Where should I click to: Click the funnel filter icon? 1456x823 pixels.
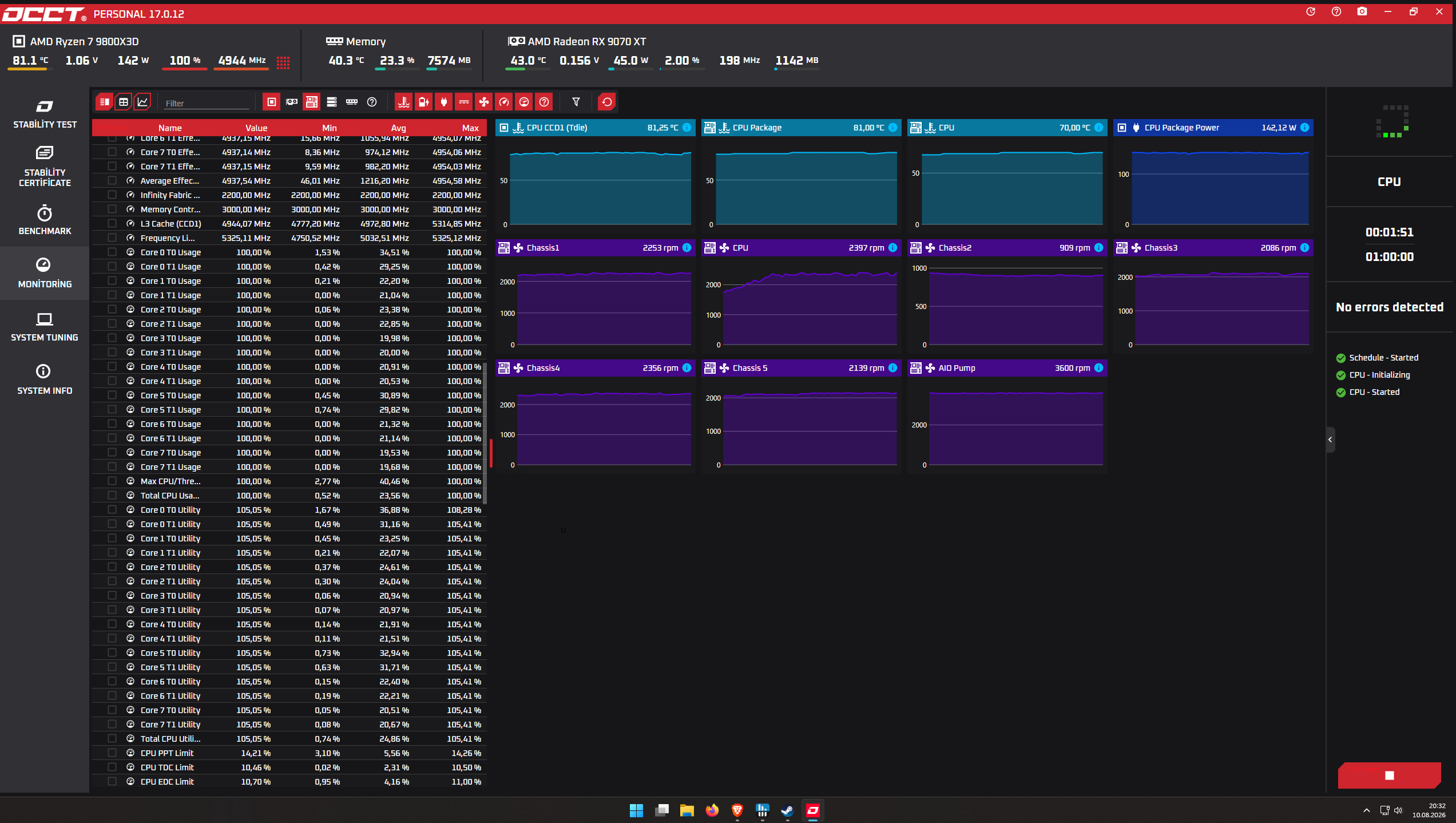[x=576, y=102]
